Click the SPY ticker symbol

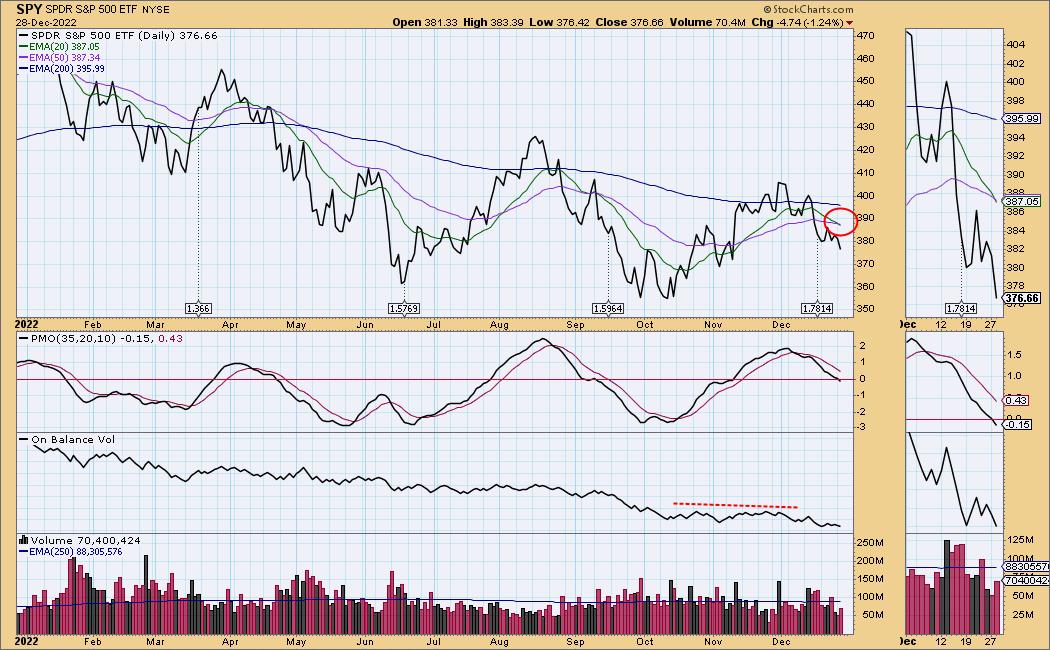pyautogui.click(x=29, y=9)
